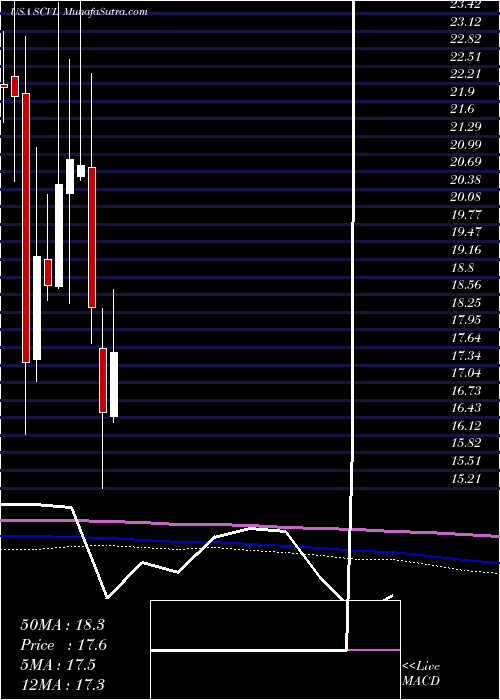Click the 20.08 price axis label
Screen dimensions: 500x700
pos(466,198)
